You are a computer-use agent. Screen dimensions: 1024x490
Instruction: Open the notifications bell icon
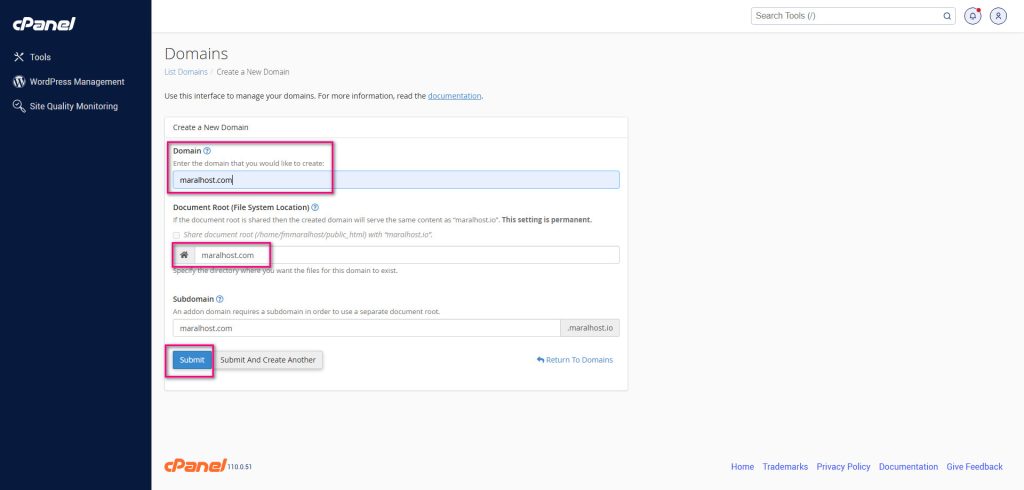click(x=973, y=16)
